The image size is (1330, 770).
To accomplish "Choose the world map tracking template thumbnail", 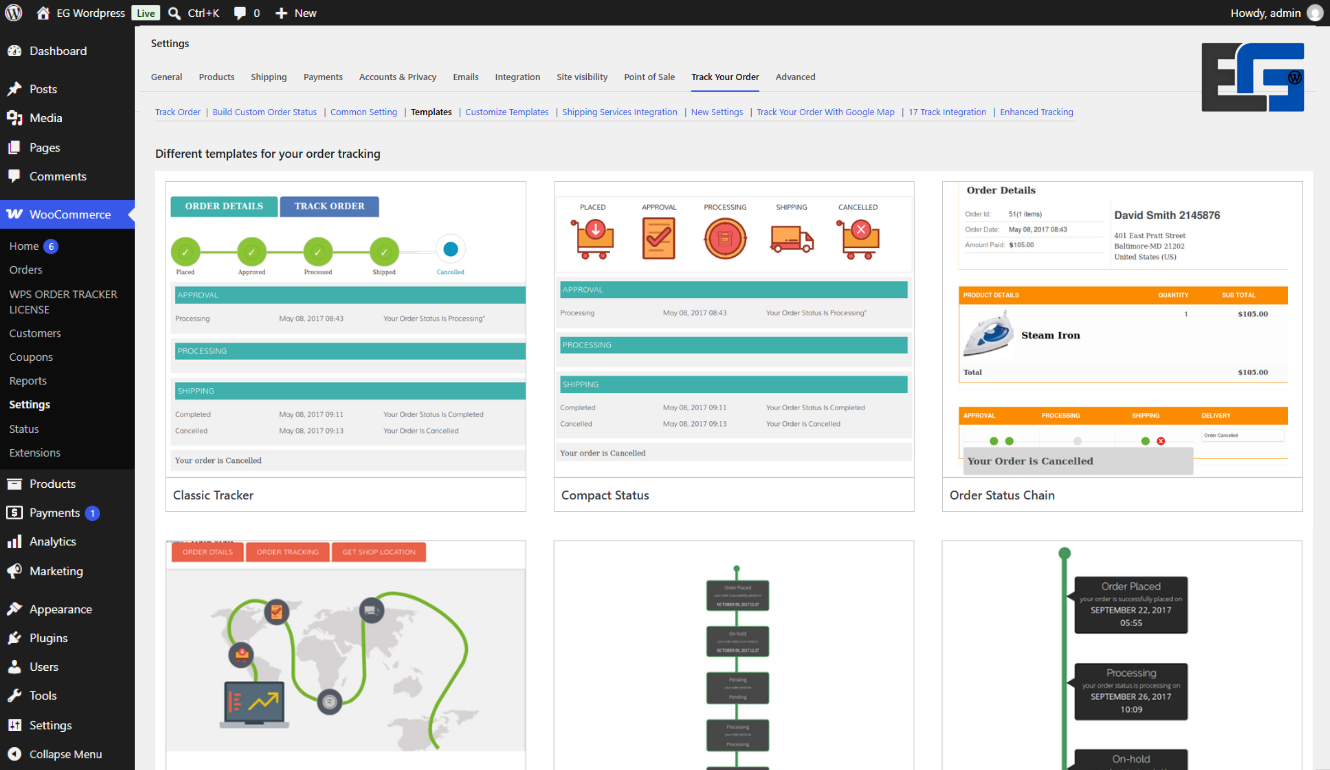I will tap(346, 655).
